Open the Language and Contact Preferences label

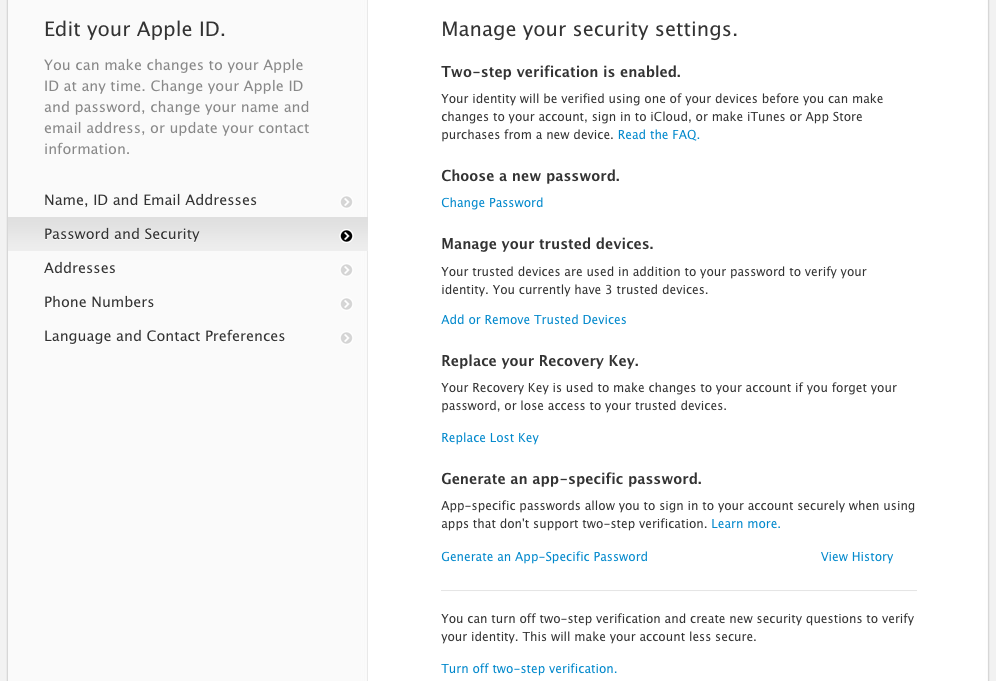(164, 336)
